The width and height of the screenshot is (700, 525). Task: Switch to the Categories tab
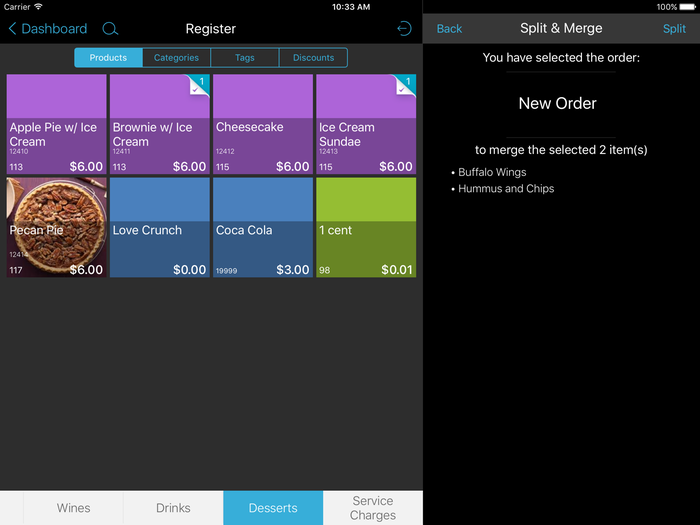176,58
